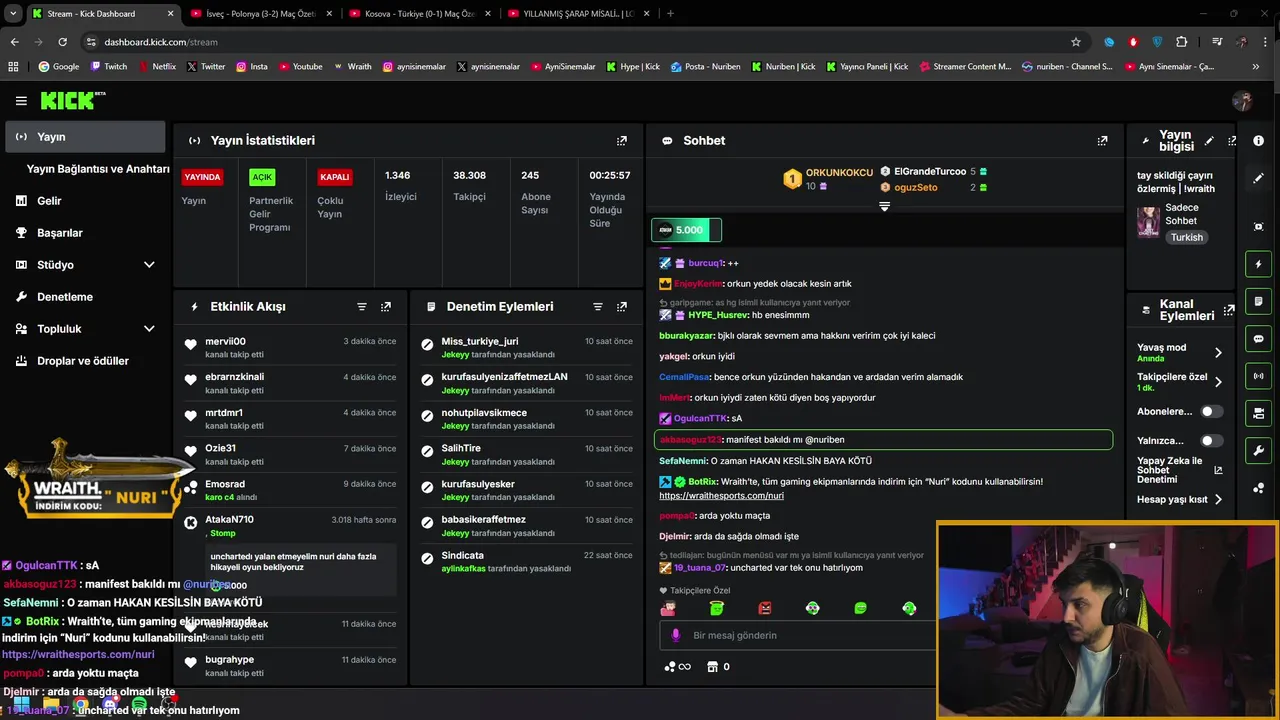The image size is (1280, 720).
Task: Open the tab search dropdown in Chrome
Action: point(14,14)
